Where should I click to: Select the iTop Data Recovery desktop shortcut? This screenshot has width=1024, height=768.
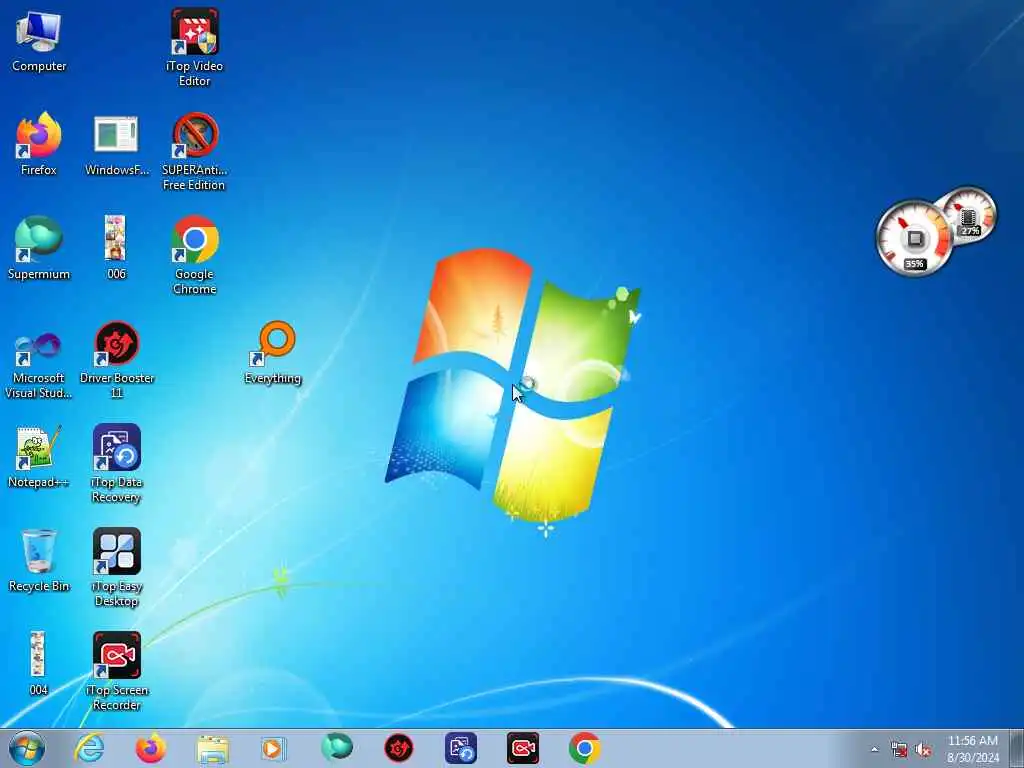[x=116, y=464]
